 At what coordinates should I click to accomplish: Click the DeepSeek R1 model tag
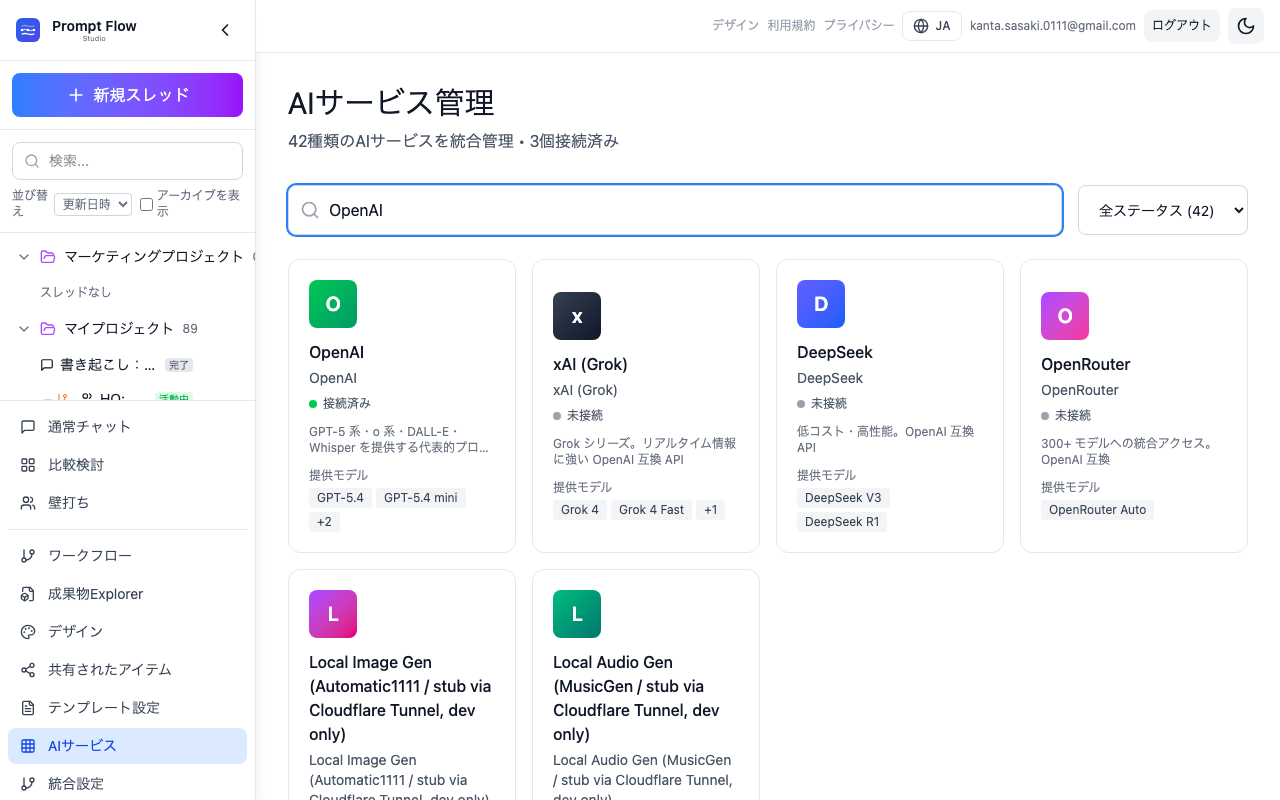click(x=842, y=521)
